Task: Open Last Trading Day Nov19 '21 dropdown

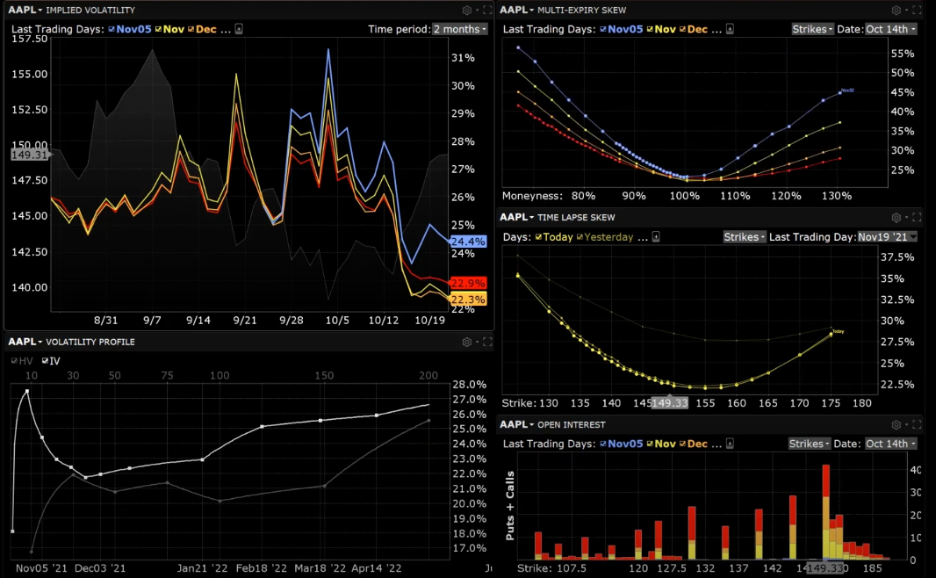Action: click(886, 237)
